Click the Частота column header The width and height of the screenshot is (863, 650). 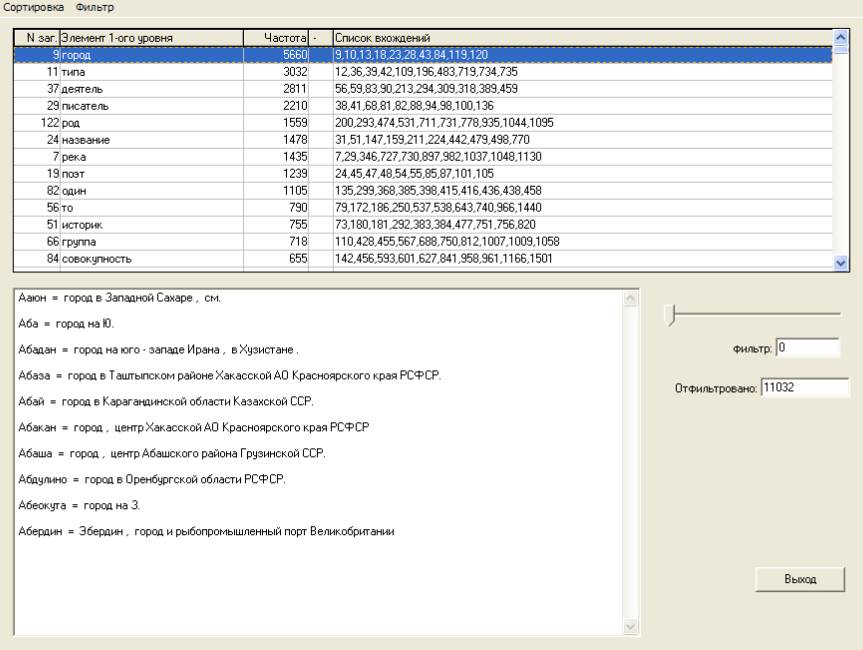[275, 37]
